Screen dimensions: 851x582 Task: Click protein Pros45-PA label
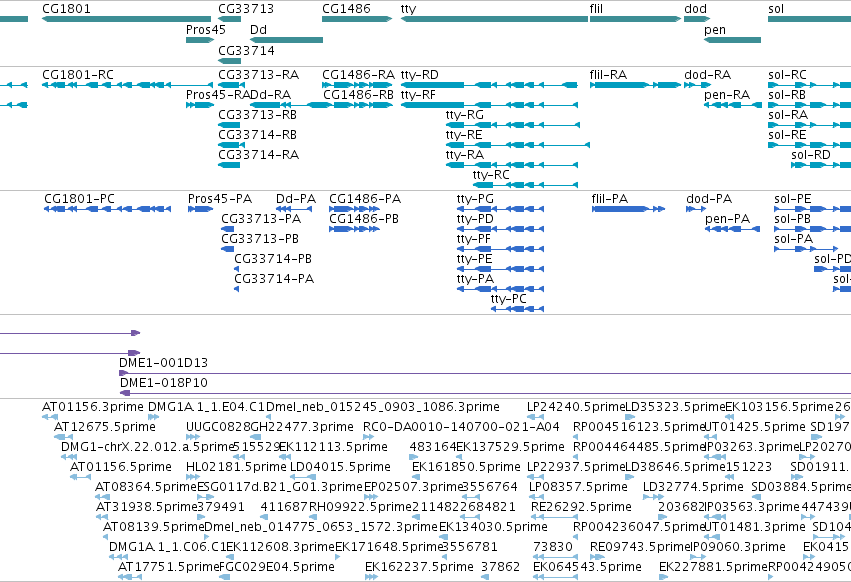tap(220, 199)
